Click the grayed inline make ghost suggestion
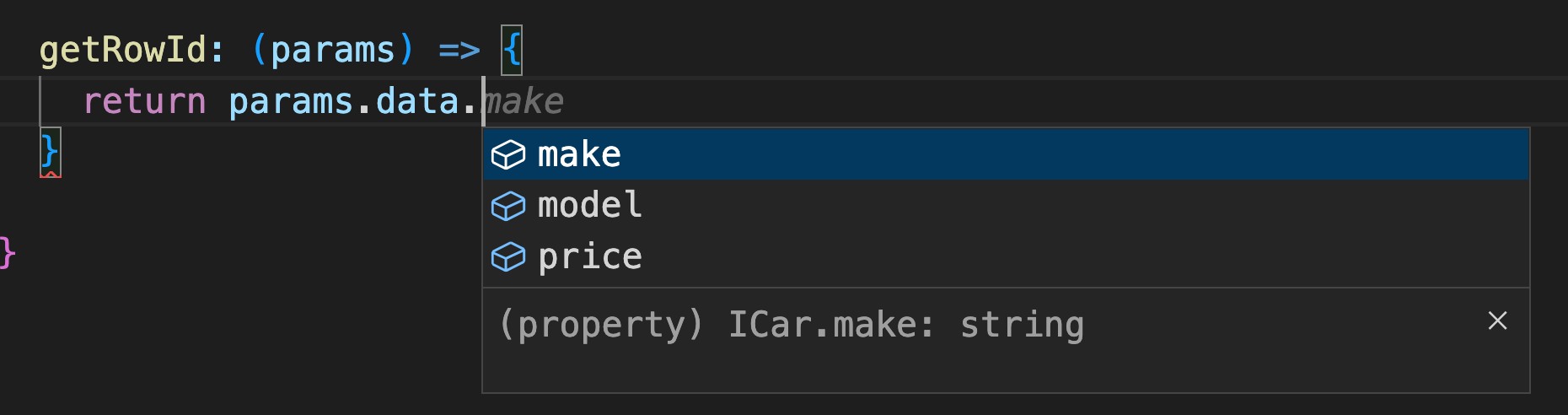The height and width of the screenshot is (415, 1568). click(x=524, y=101)
